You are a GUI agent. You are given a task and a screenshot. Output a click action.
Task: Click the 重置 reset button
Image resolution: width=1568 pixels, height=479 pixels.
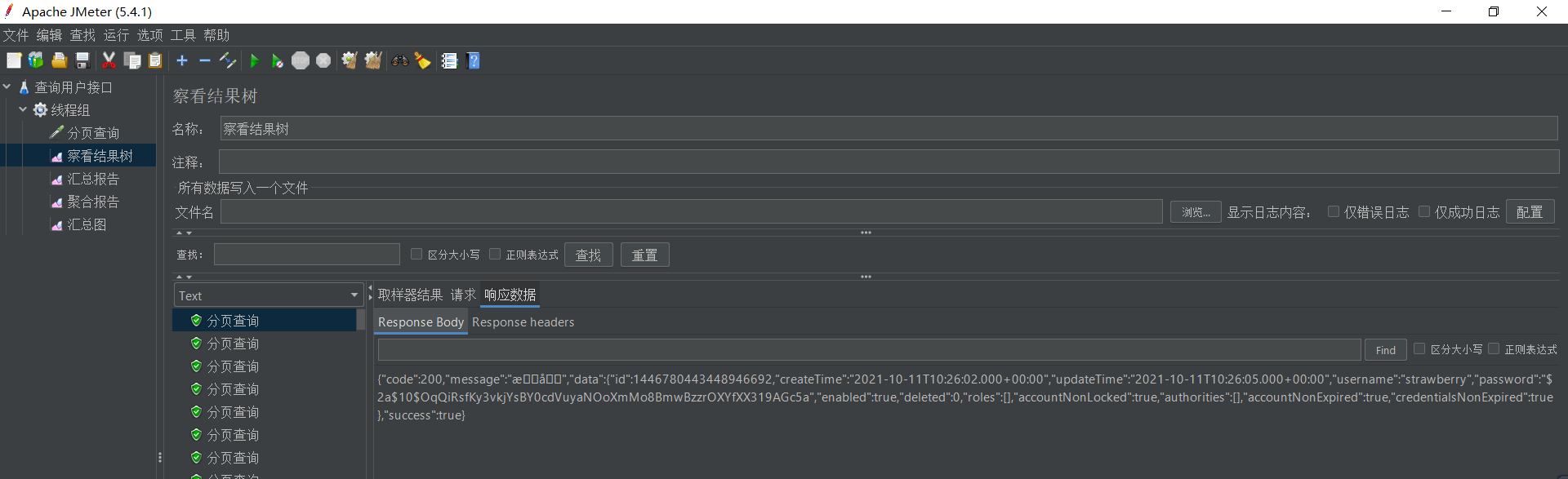click(644, 255)
